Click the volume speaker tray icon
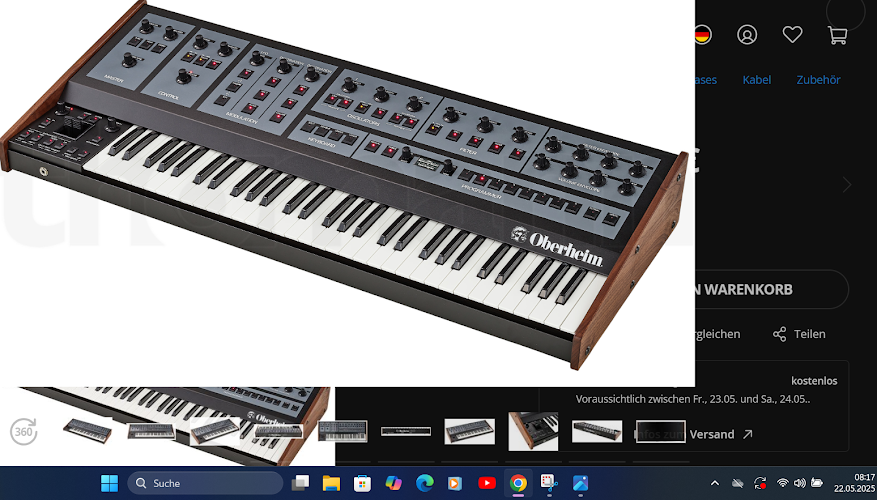The image size is (877, 500). pos(800,483)
